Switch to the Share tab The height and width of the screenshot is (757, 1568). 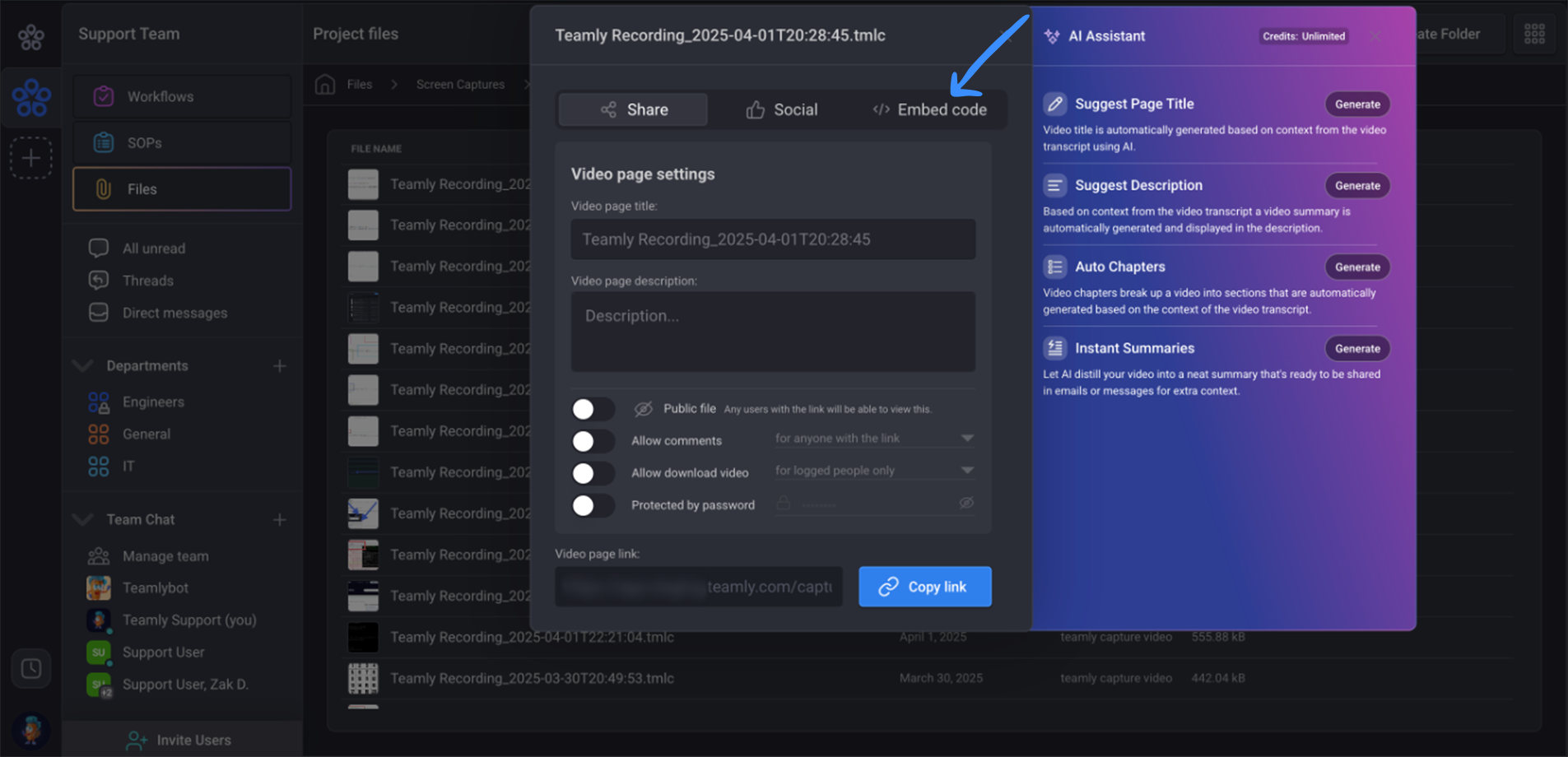pyautogui.click(x=633, y=109)
